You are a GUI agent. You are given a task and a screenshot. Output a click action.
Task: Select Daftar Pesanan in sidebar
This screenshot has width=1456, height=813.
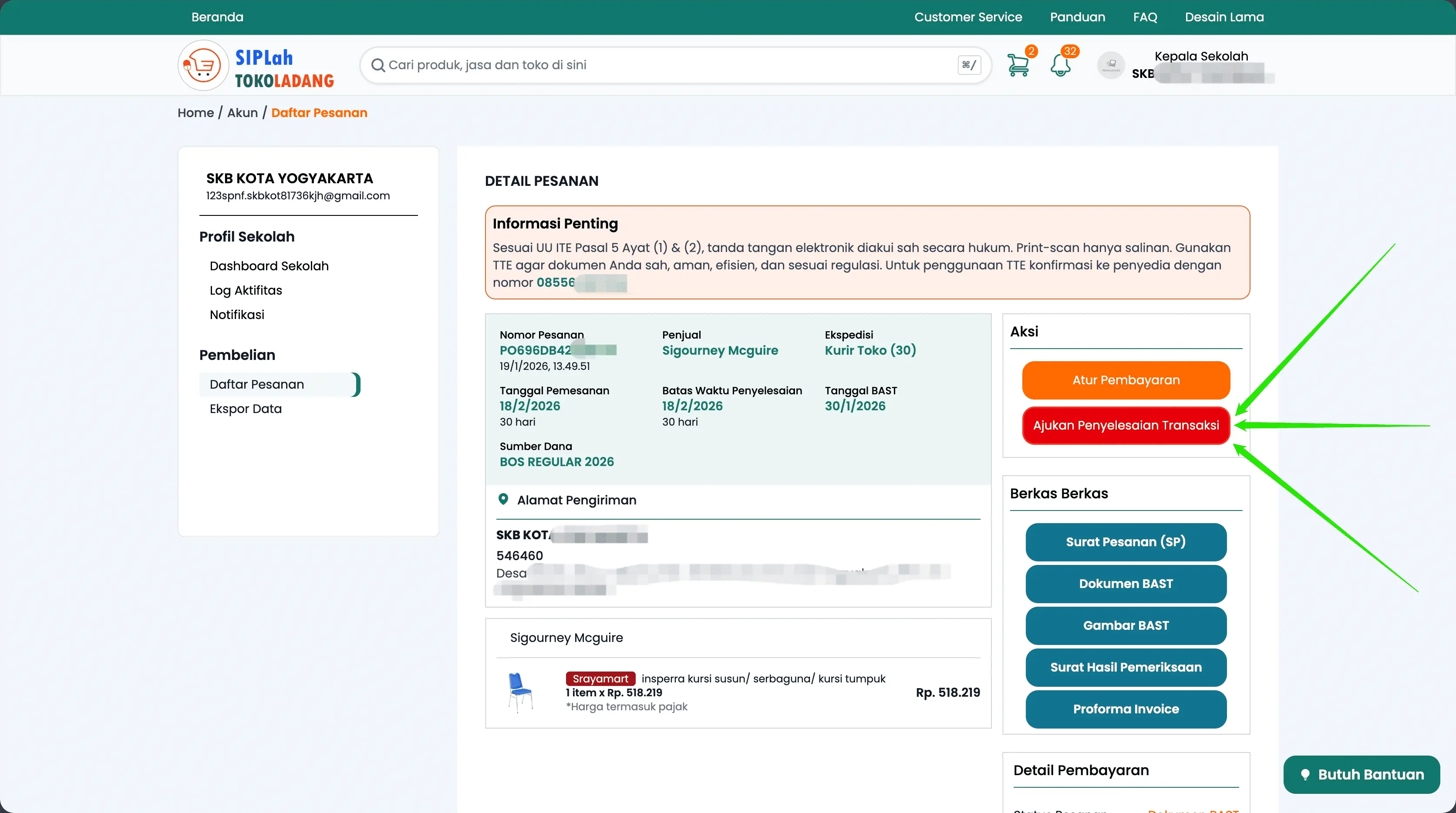[x=279, y=384]
